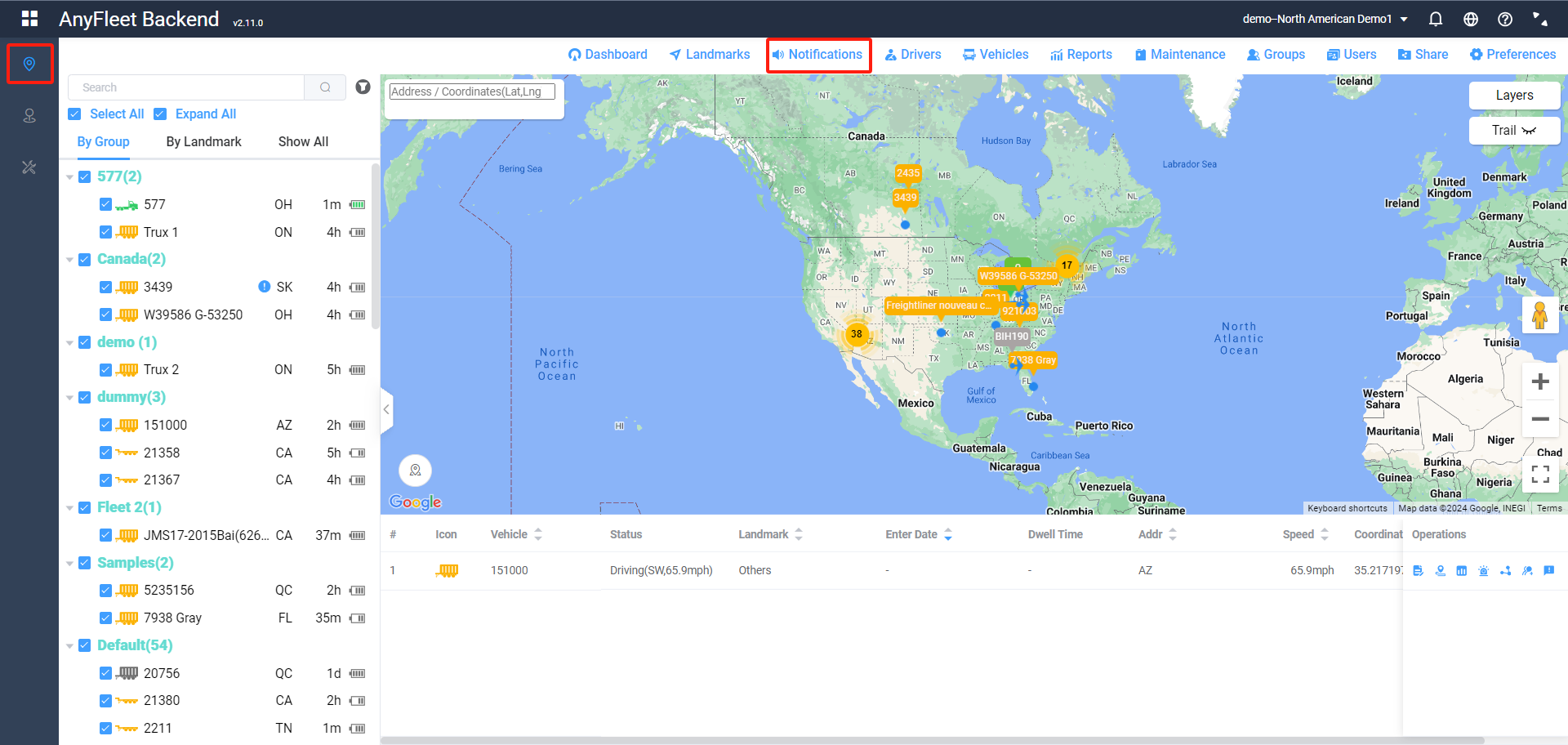Viewport: 1568px width, 745px height.
Task: Toggle fullscreen map view
Action: tap(1540, 474)
